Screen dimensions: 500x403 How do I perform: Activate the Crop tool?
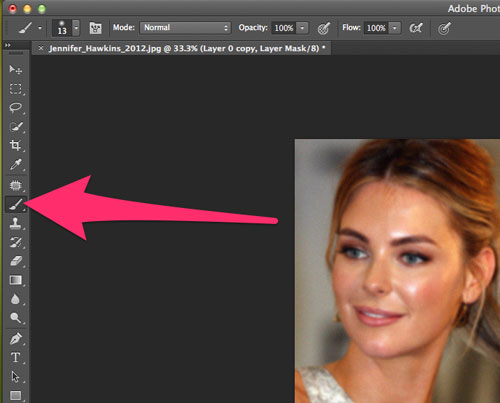(15, 145)
